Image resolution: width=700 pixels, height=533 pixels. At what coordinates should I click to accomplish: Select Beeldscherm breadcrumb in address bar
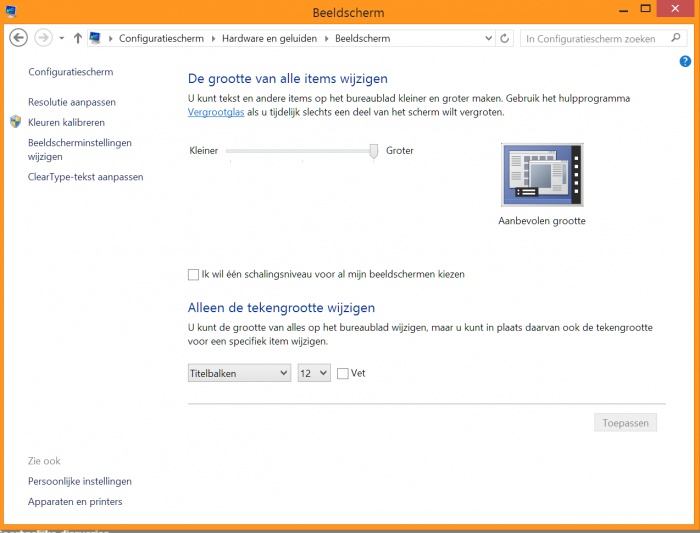[362, 38]
